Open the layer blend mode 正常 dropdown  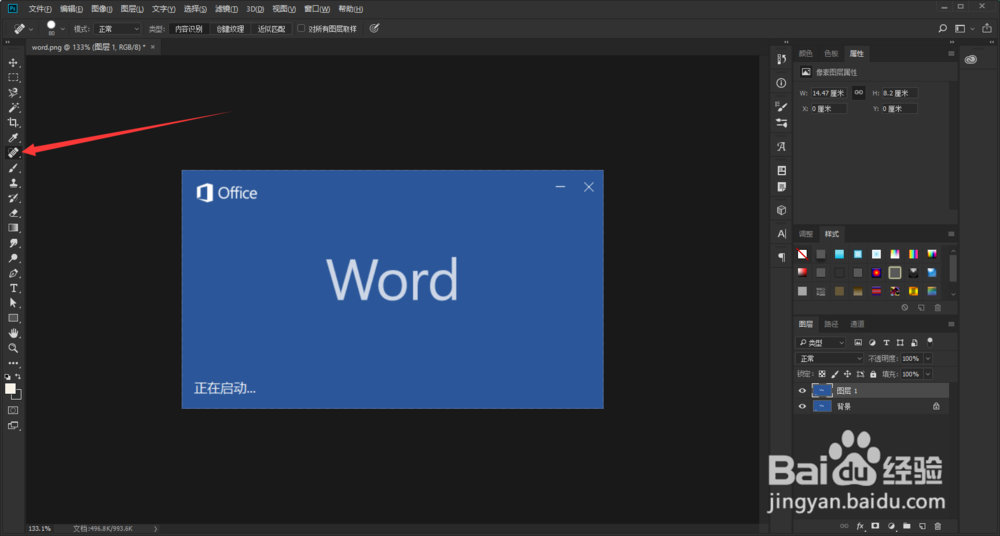tap(829, 359)
